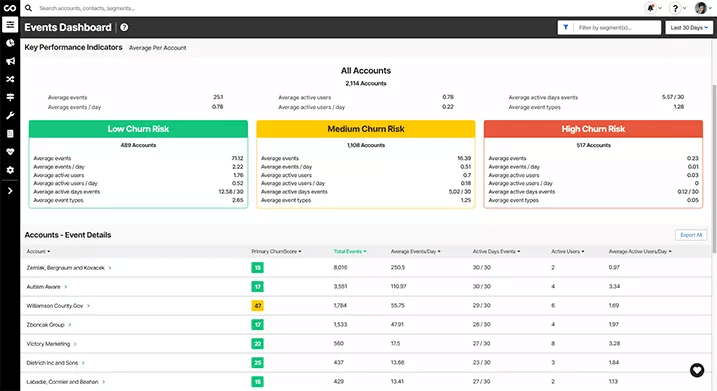Open the Zemlak, Bergnaum and Kovacek account
Viewport: 717px width, 391px height.
66,268
